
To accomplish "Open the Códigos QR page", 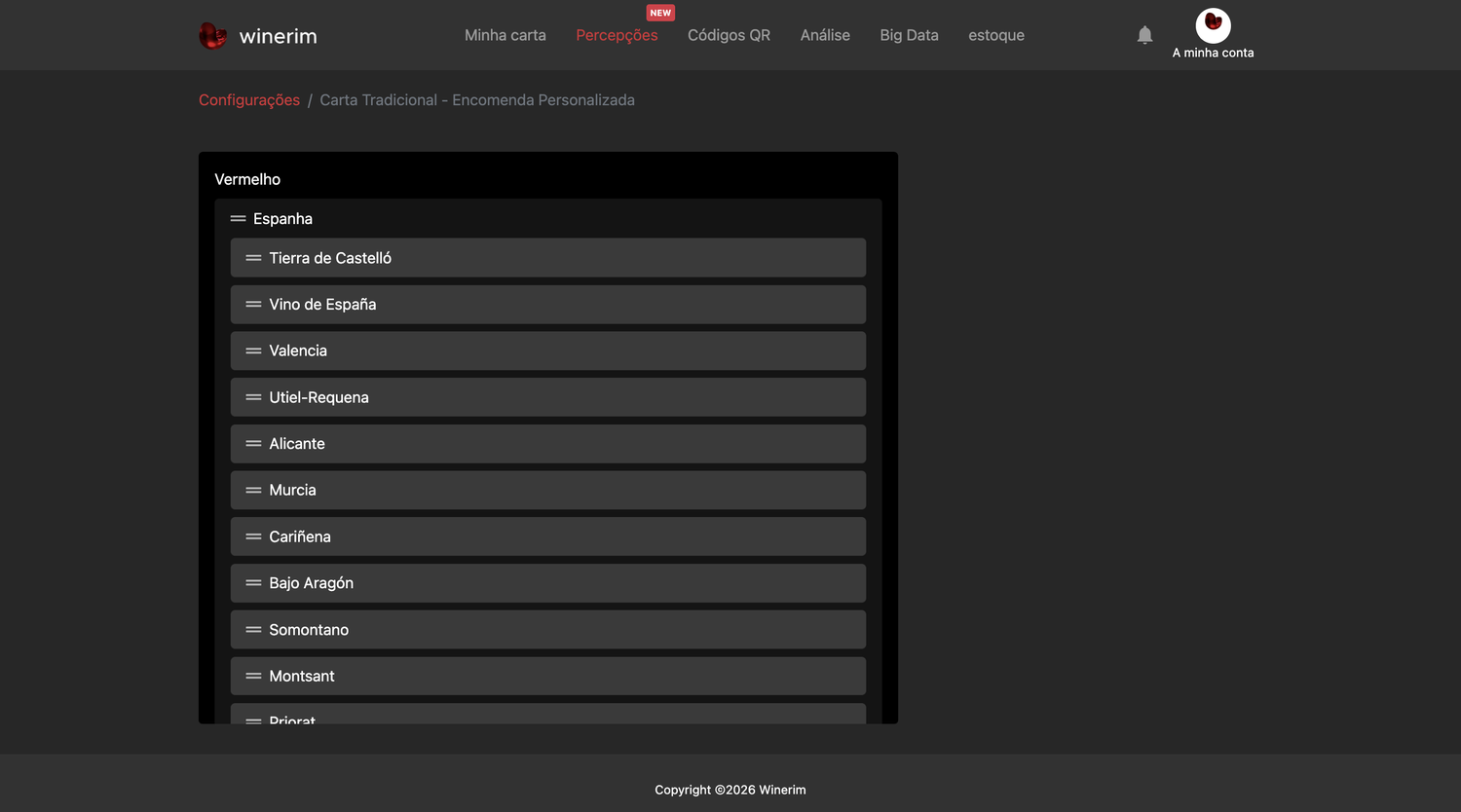I will click(x=729, y=35).
